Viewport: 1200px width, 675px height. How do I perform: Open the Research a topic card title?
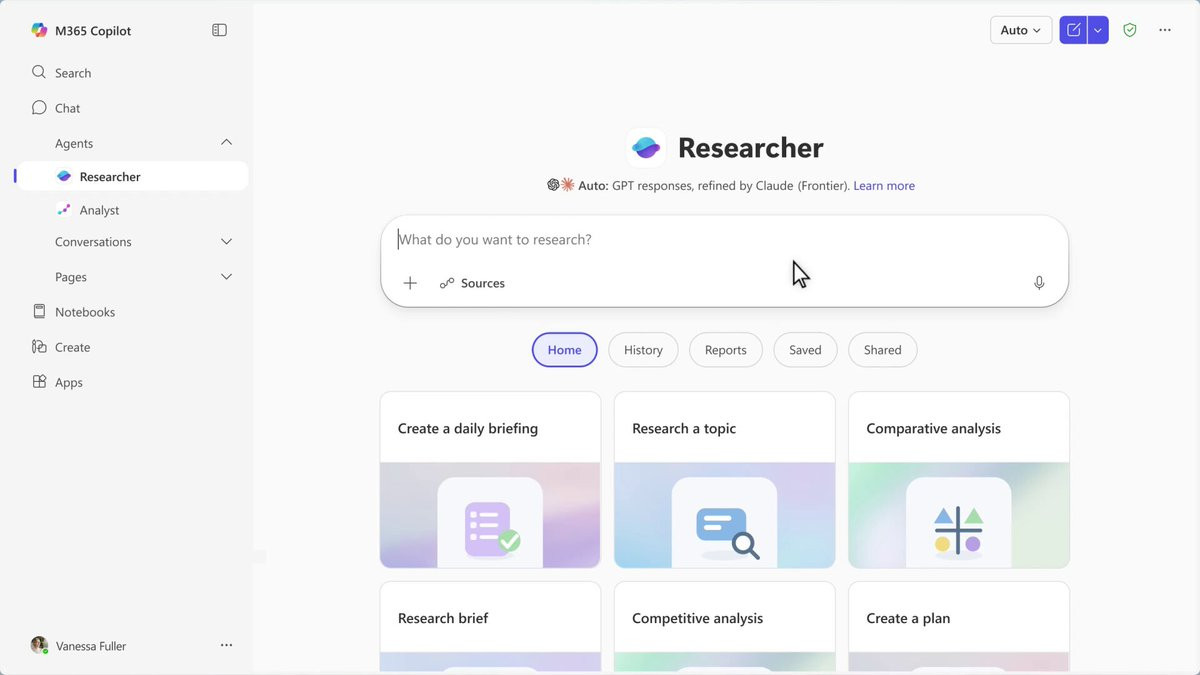click(684, 428)
